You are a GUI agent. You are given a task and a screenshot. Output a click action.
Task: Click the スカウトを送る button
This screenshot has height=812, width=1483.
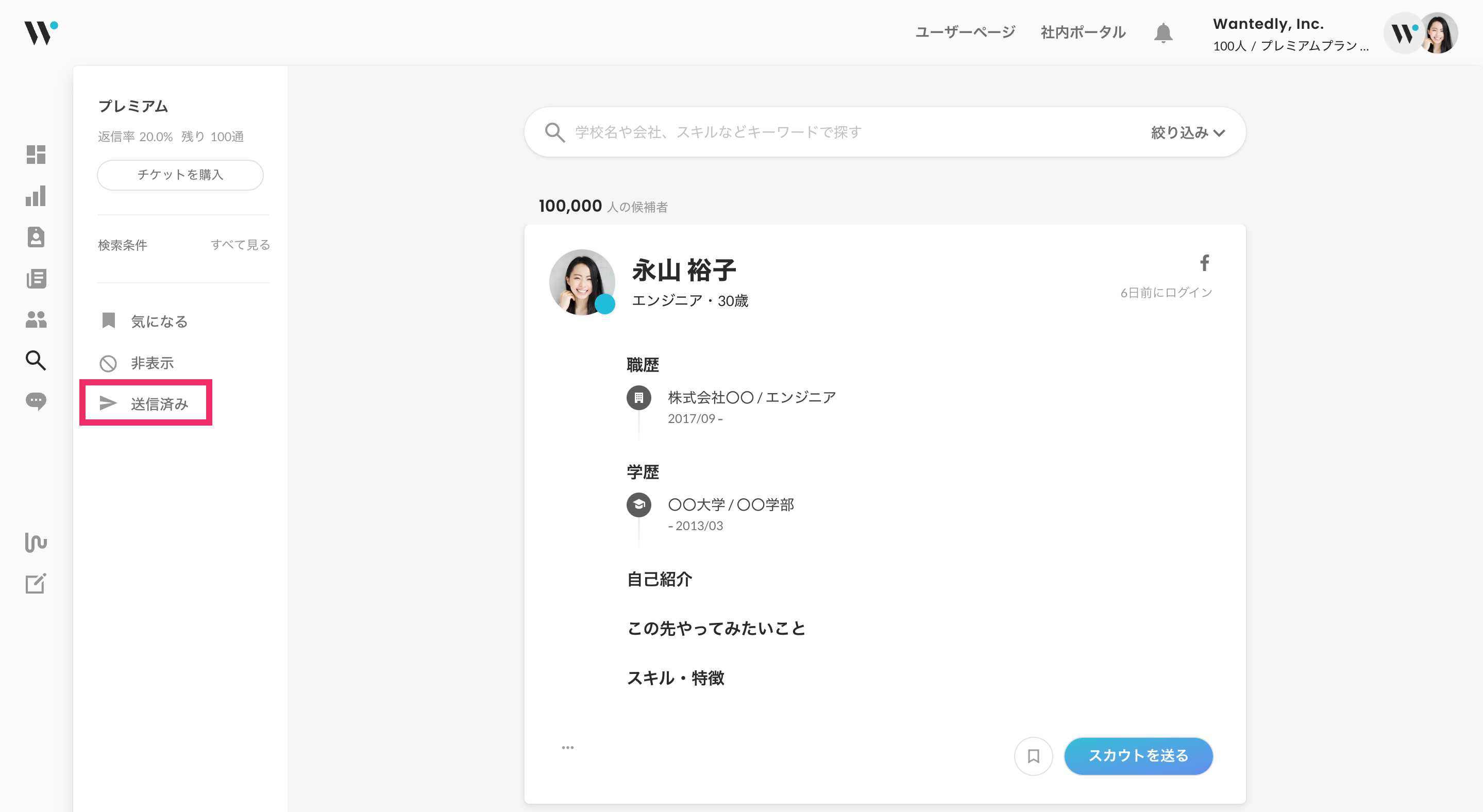point(1138,756)
